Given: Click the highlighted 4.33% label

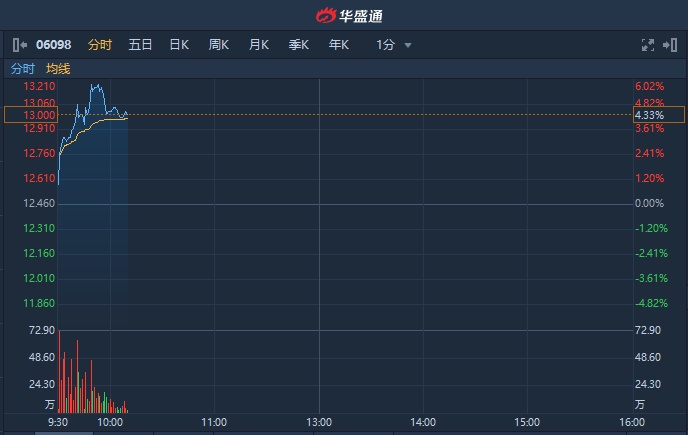Looking at the screenshot, I should [x=659, y=115].
